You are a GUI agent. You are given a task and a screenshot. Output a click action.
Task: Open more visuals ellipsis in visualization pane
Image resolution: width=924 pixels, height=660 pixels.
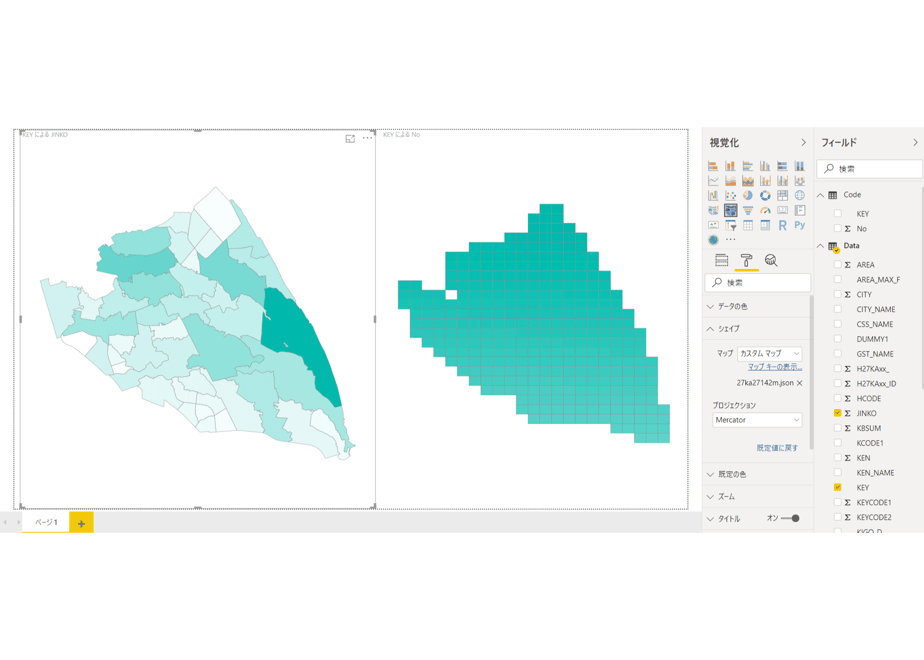point(730,240)
